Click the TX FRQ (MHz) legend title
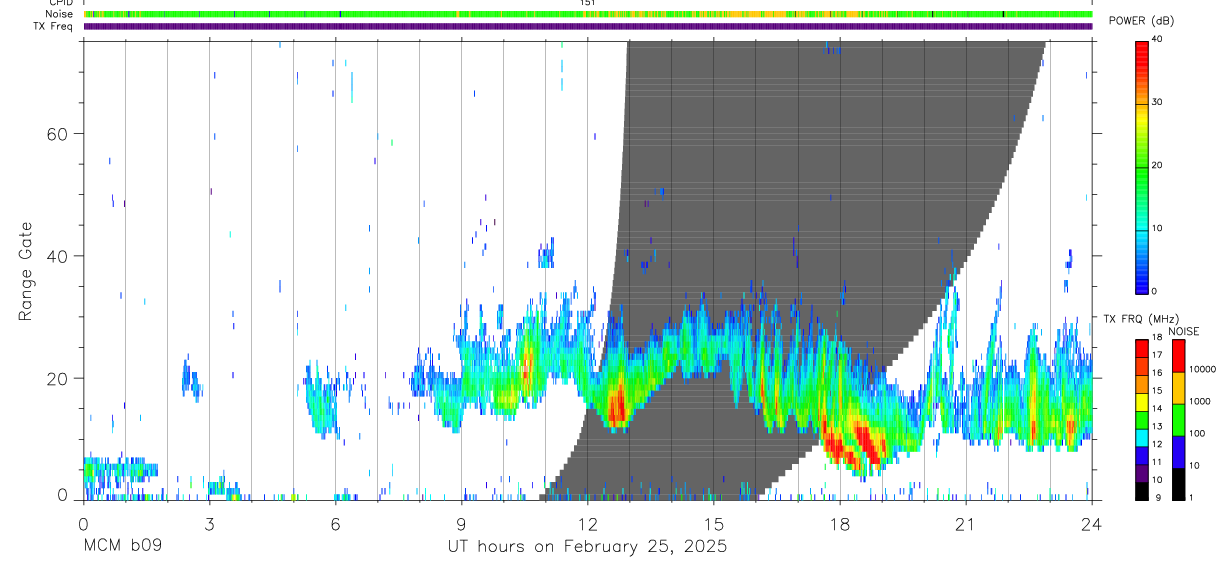 pyautogui.click(x=1141, y=318)
